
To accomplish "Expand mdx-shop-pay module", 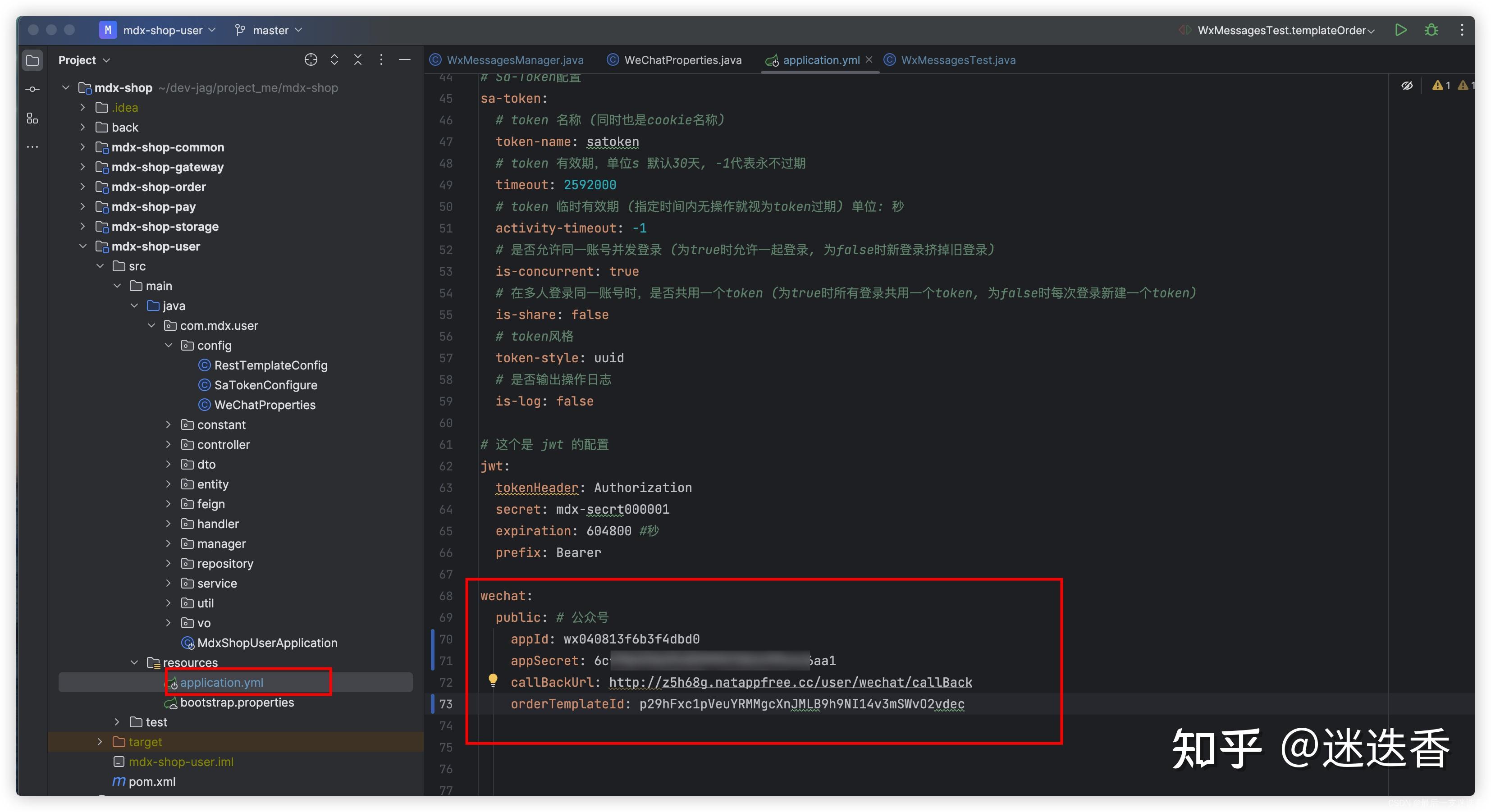I will tap(83, 207).
